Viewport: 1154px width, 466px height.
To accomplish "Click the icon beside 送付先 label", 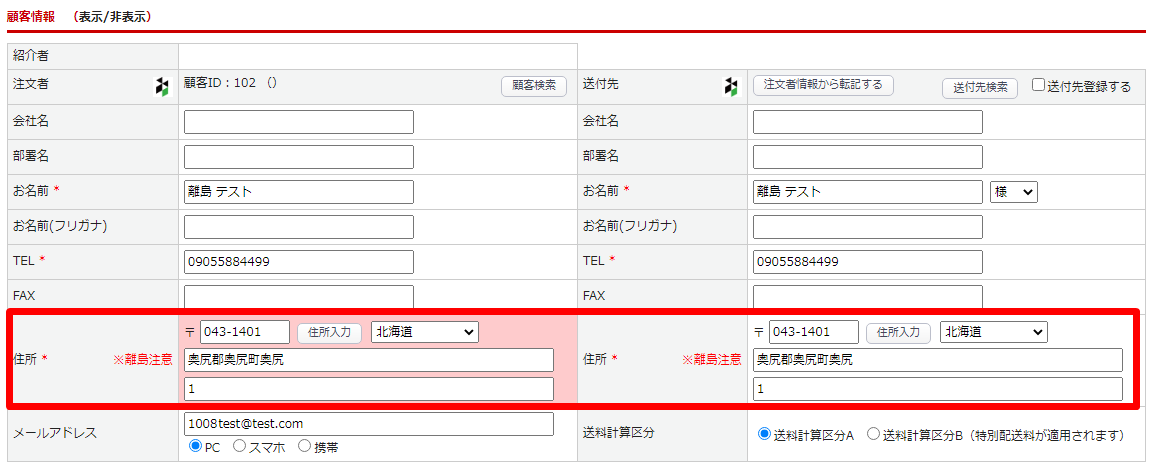I will click(x=731, y=87).
